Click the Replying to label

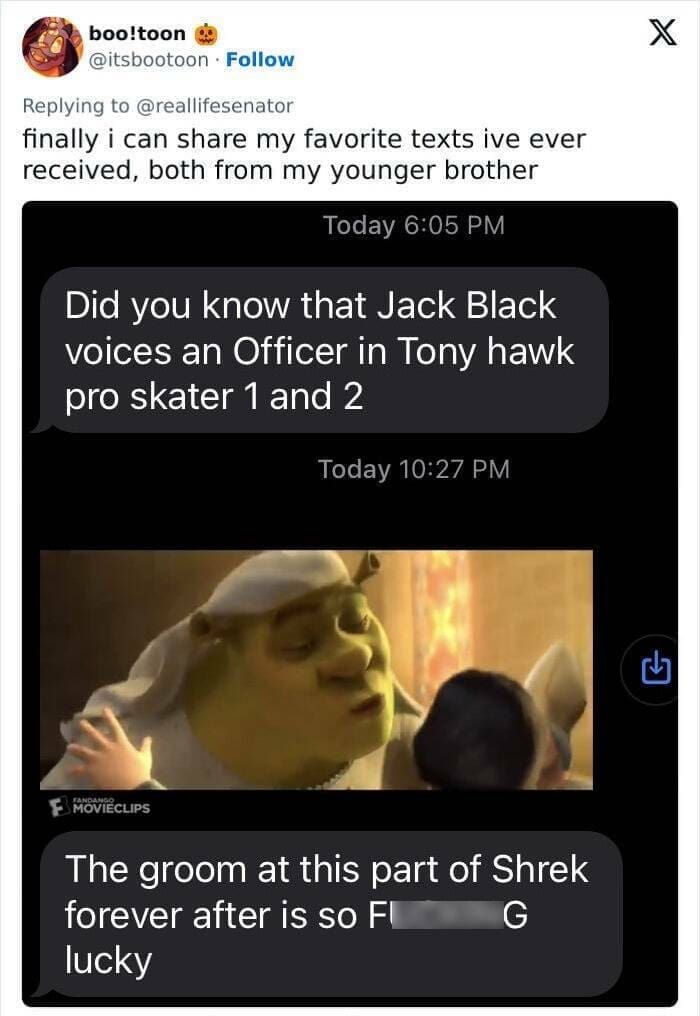76,106
